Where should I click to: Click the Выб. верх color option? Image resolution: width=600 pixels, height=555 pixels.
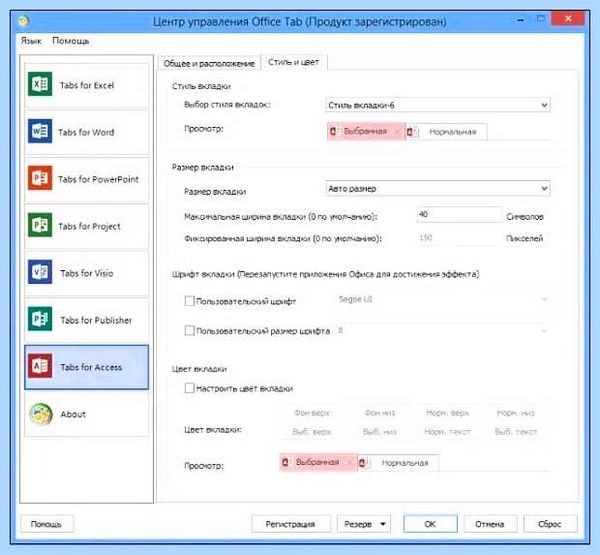(311, 432)
